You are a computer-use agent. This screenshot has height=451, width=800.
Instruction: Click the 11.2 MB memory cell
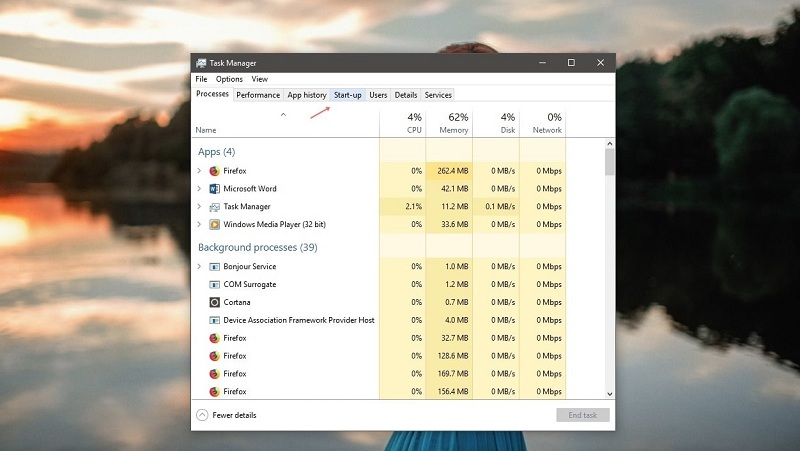pos(449,207)
